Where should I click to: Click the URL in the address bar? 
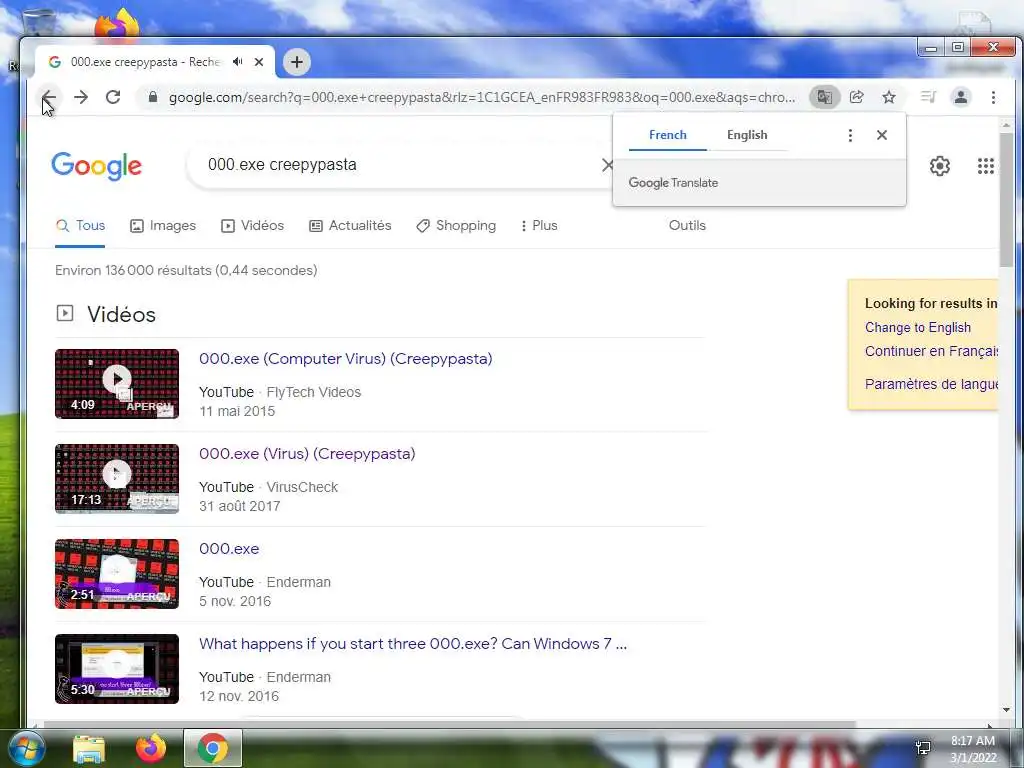[x=481, y=97]
